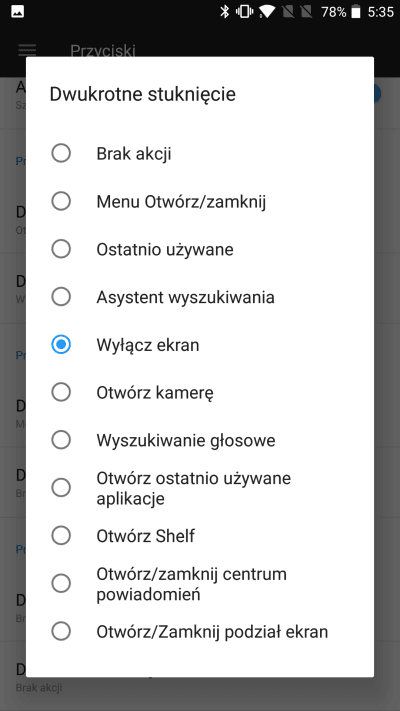Tap the clock showing 5:35
Screen dimensions: 400x711
[380, 12]
